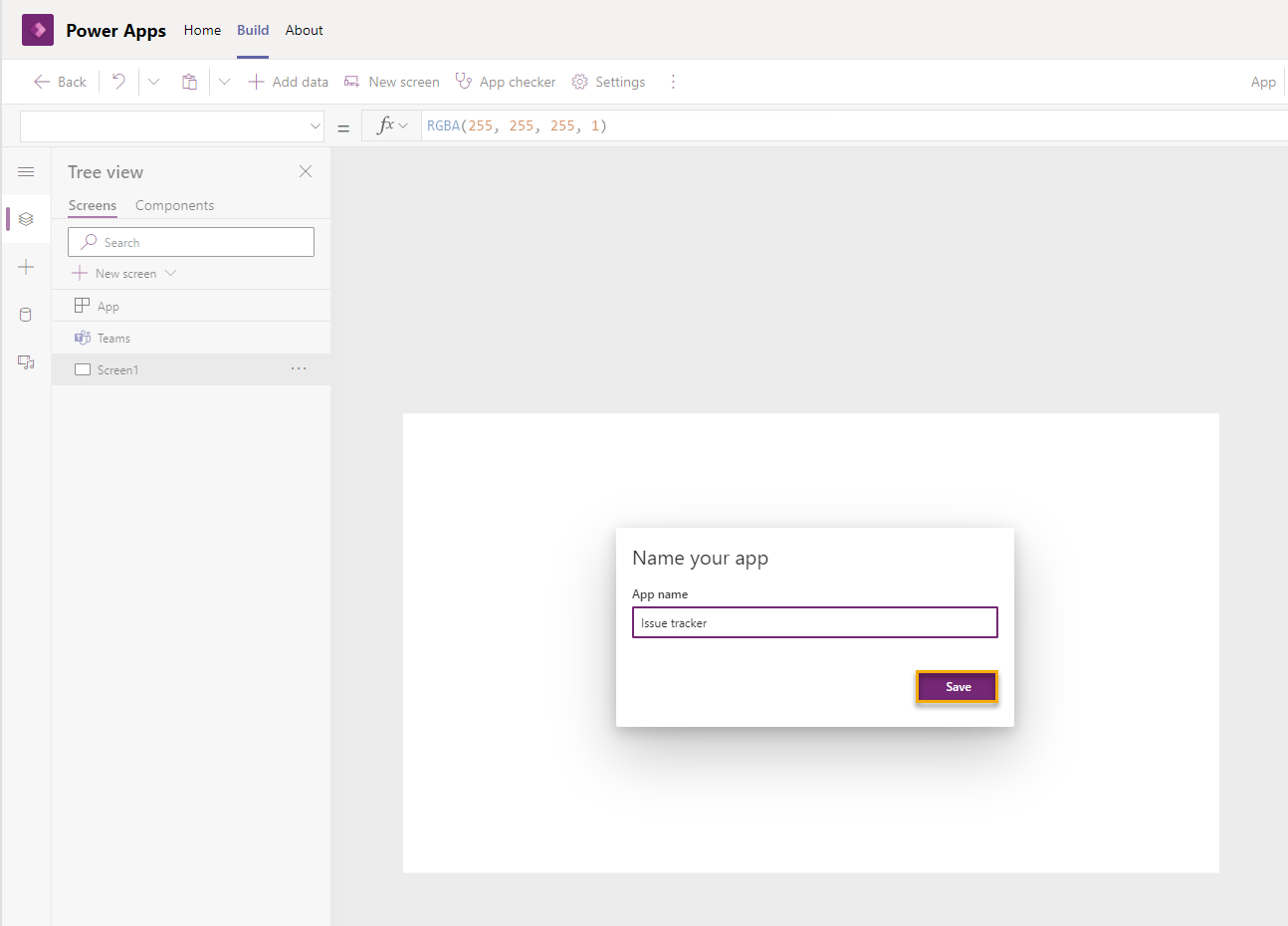Screen dimensions: 1288x926
Task: Open the toolbar overflow ellipsis menu
Action: pos(673,82)
